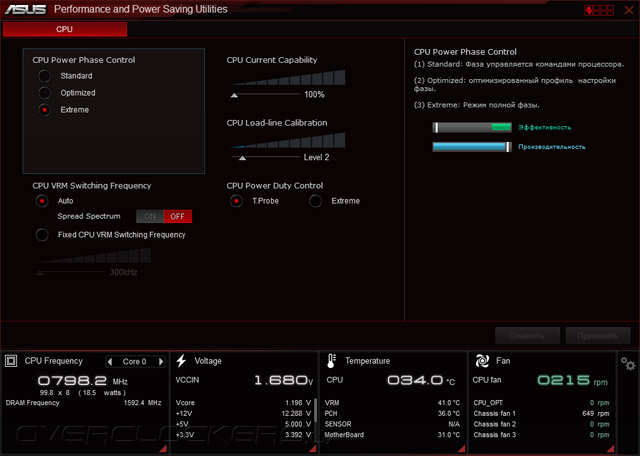Open monitor settings gear icon
Image resolution: width=640 pixels, height=456 pixels.
pos(628,363)
